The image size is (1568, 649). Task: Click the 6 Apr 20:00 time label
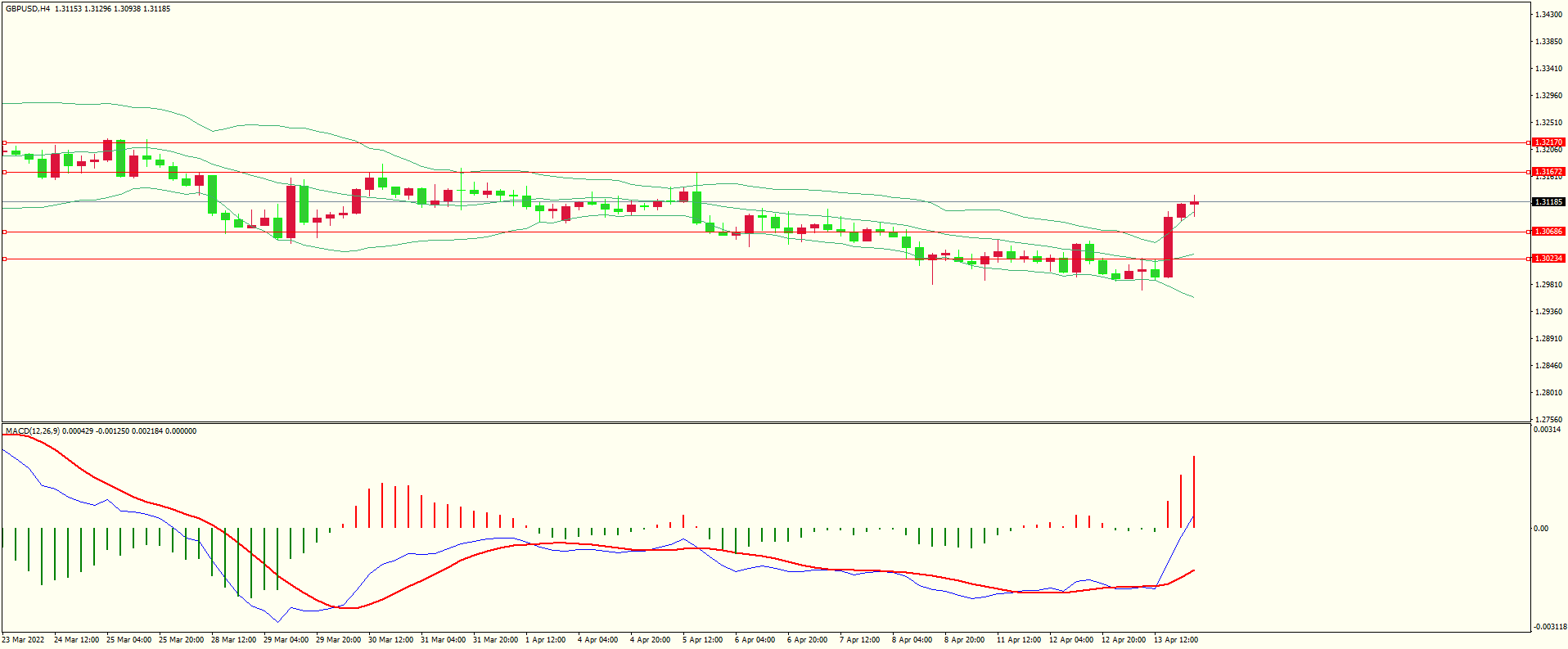click(807, 640)
